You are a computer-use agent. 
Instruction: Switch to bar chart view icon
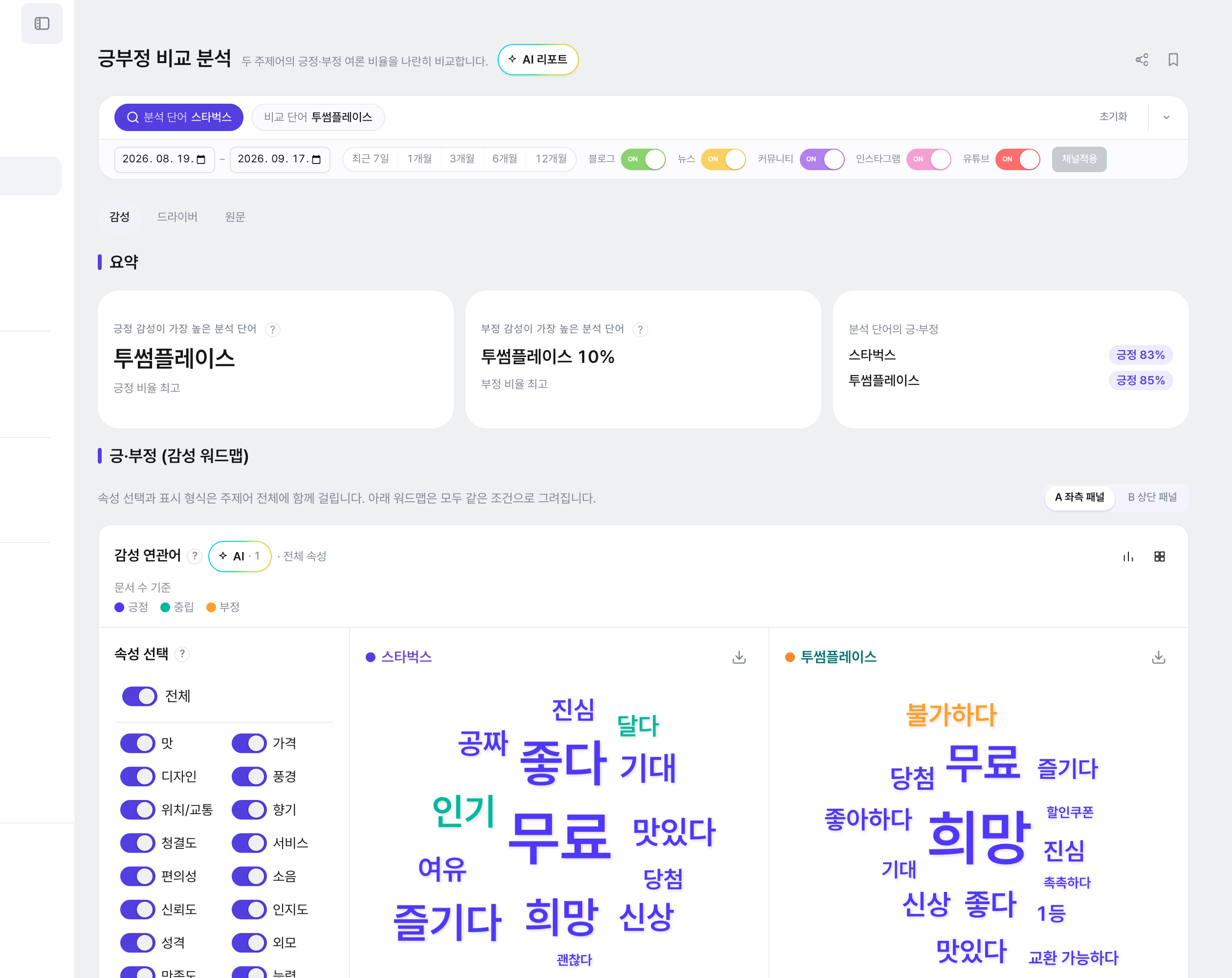(x=1128, y=556)
